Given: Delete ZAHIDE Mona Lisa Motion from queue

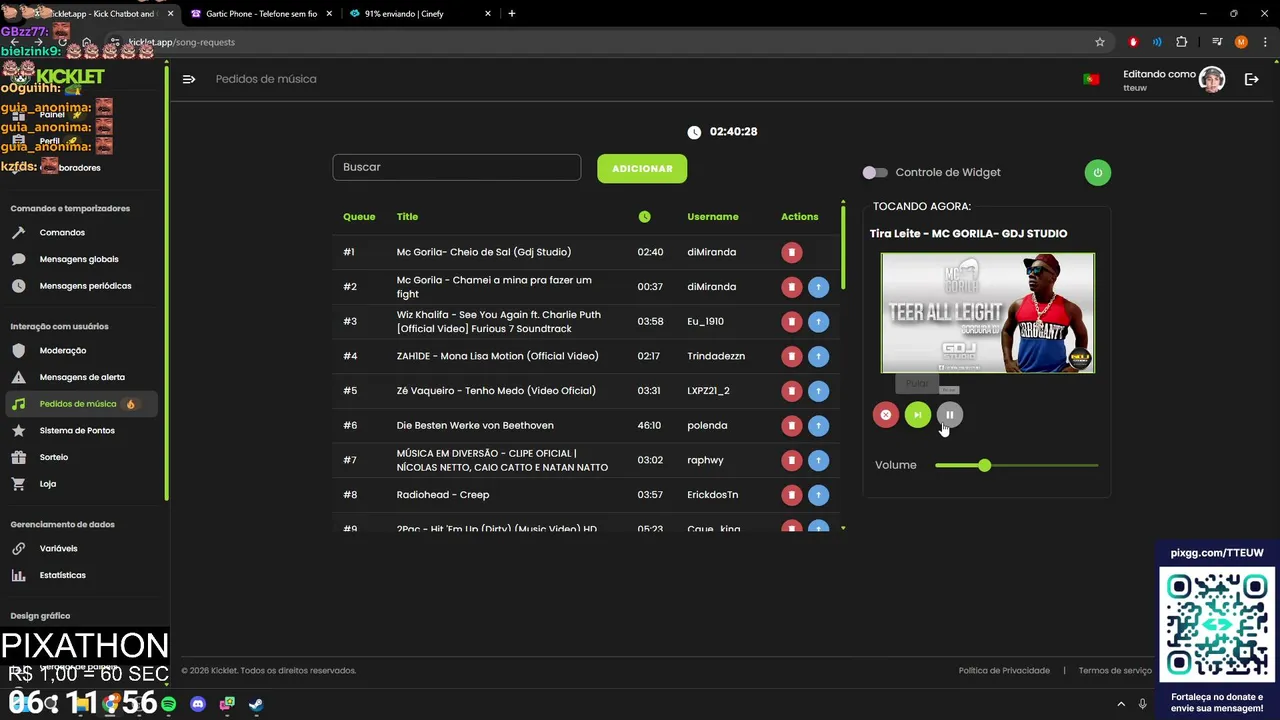Looking at the screenshot, I should [x=791, y=356].
